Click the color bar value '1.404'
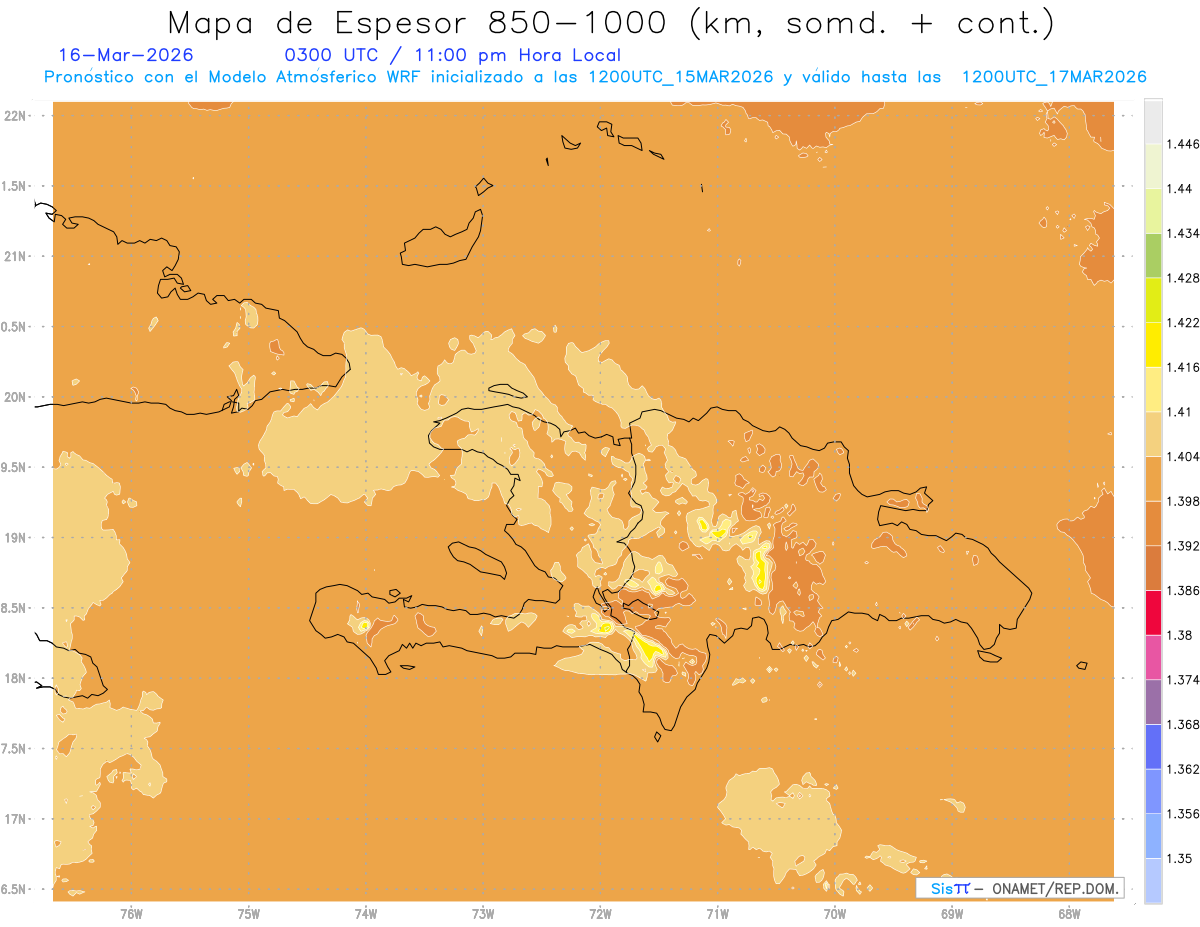The height and width of the screenshot is (927, 1200). [1183, 457]
